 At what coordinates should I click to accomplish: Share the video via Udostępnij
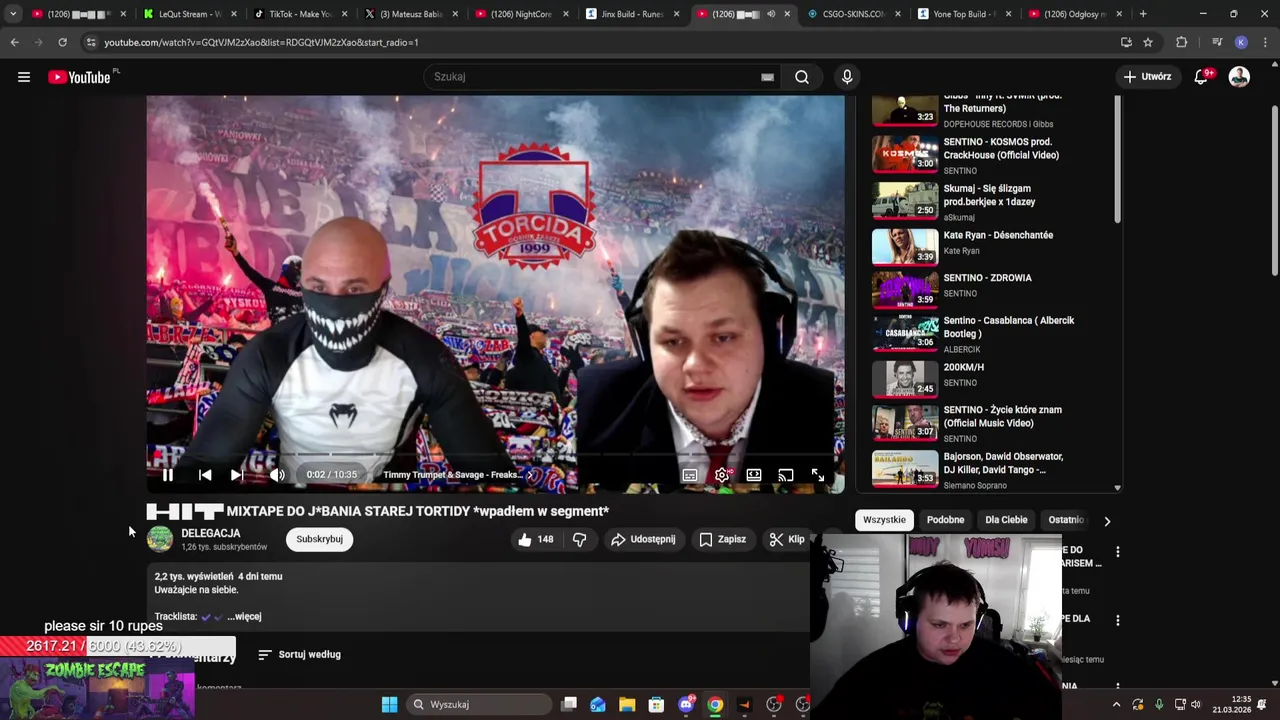point(643,539)
